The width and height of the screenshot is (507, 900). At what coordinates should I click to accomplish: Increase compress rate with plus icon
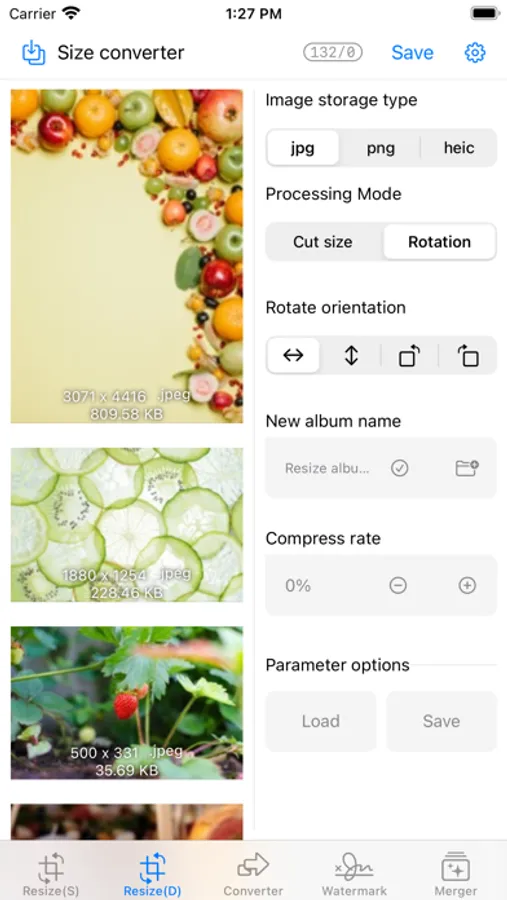pos(467,585)
